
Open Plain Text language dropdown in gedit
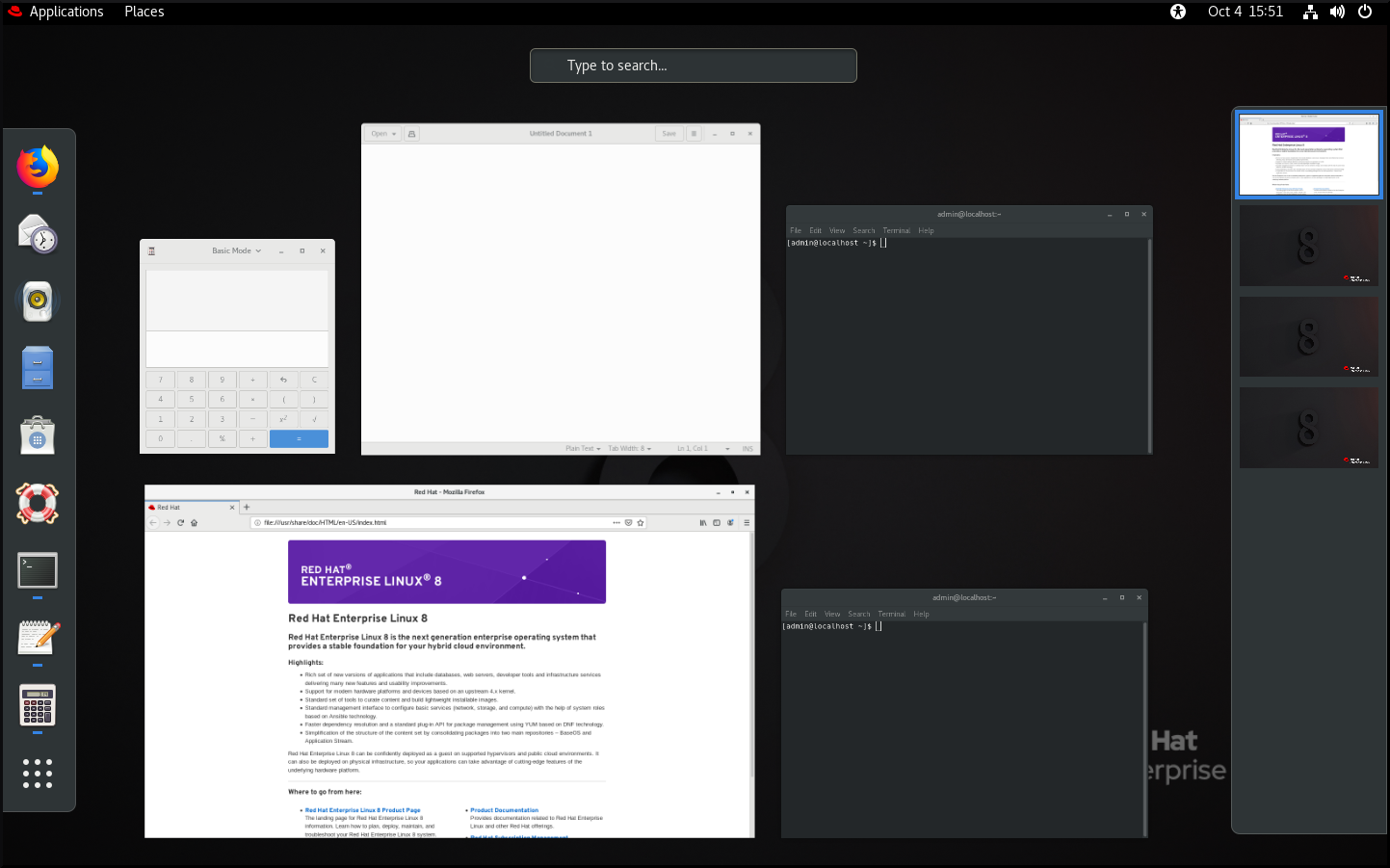pos(583,449)
